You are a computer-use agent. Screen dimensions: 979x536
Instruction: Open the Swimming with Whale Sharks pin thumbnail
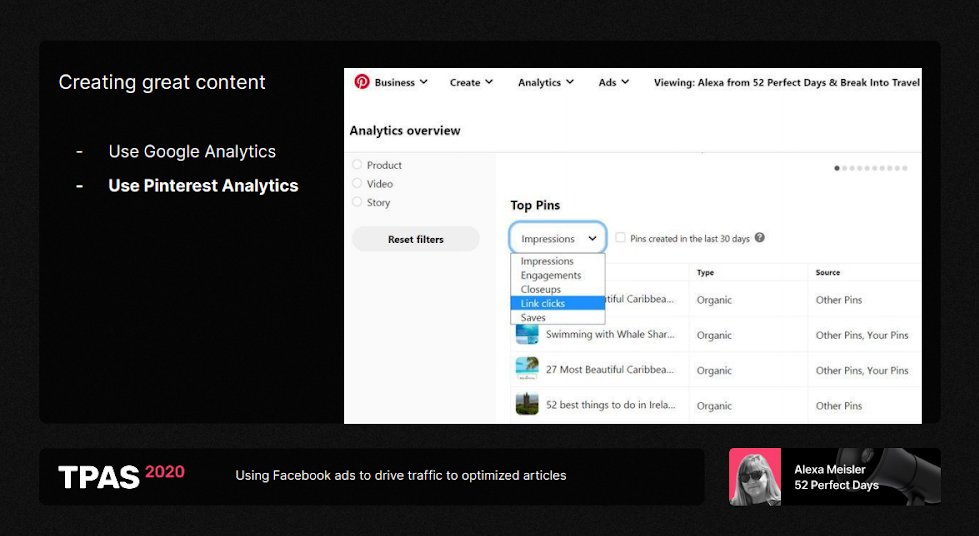click(x=527, y=335)
